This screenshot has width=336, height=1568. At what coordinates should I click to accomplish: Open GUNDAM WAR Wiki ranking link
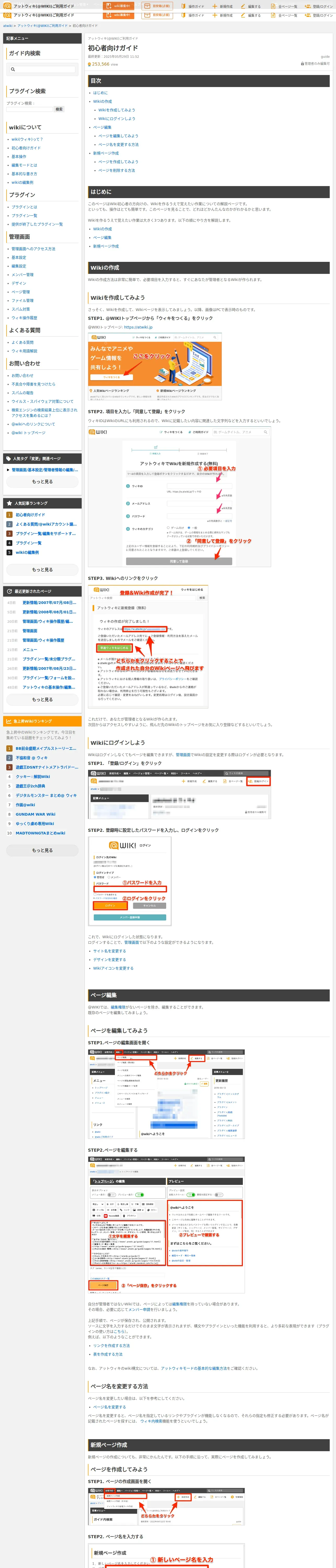pyautogui.click(x=35, y=814)
